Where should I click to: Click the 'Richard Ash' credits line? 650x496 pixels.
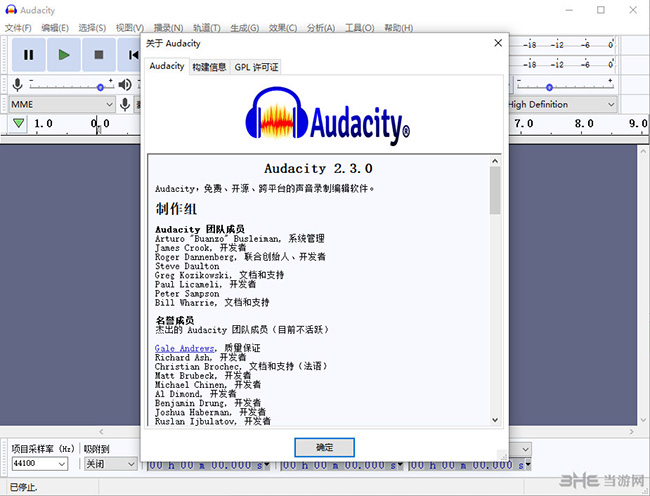pos(201,358)
